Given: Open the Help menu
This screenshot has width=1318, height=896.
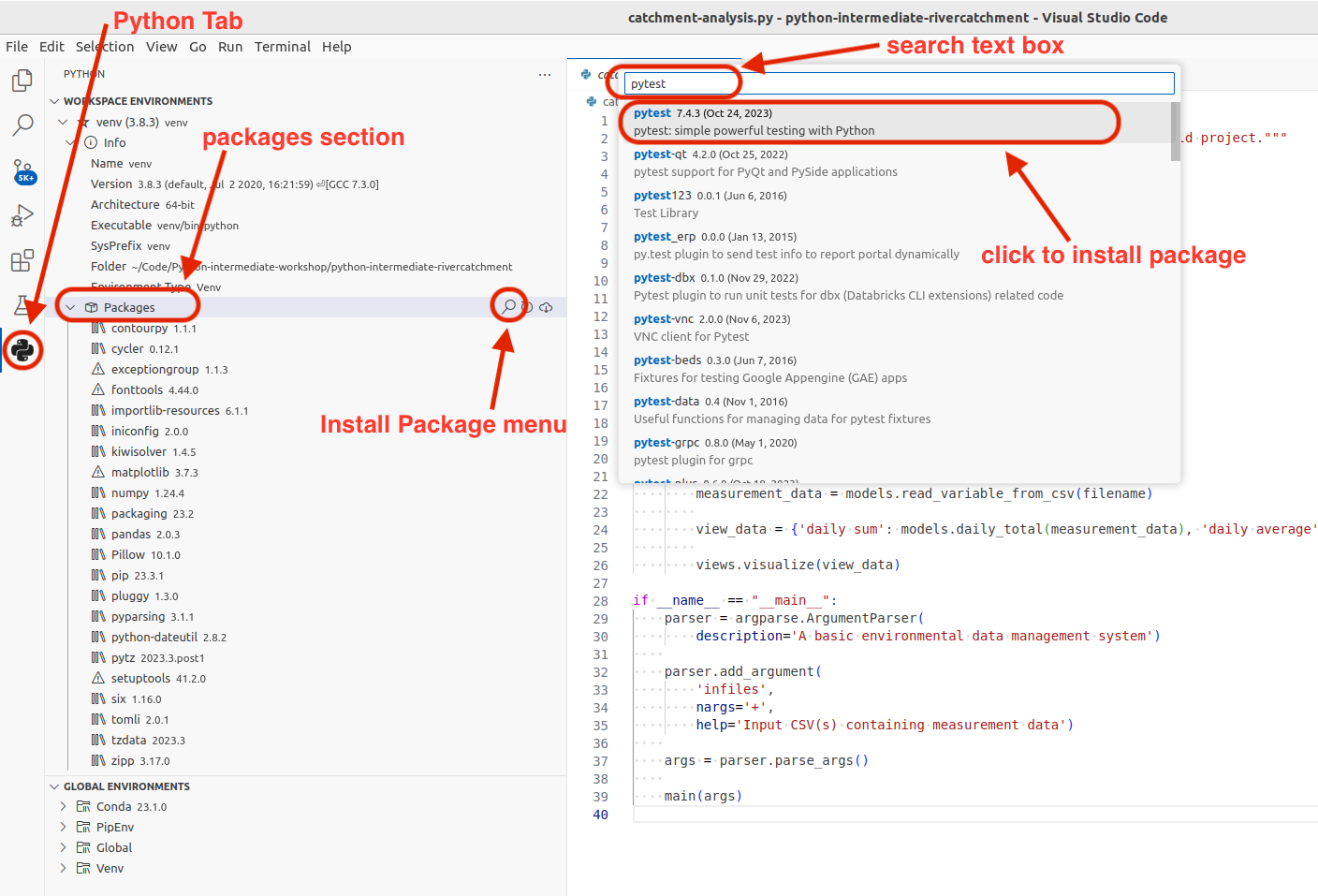Looking at the screenshot, I should 337,46.
